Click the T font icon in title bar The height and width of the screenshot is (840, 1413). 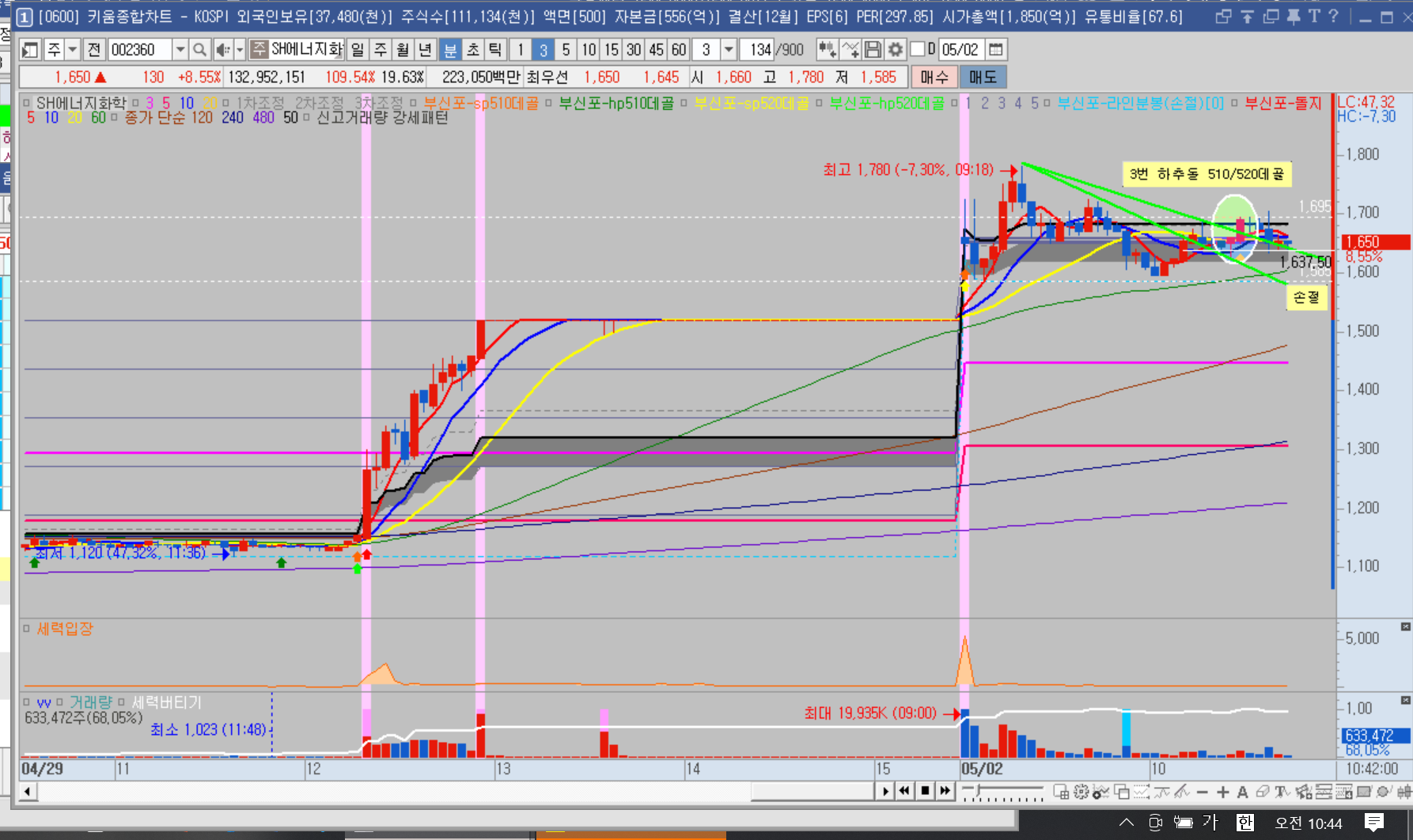coord(1314,17)
